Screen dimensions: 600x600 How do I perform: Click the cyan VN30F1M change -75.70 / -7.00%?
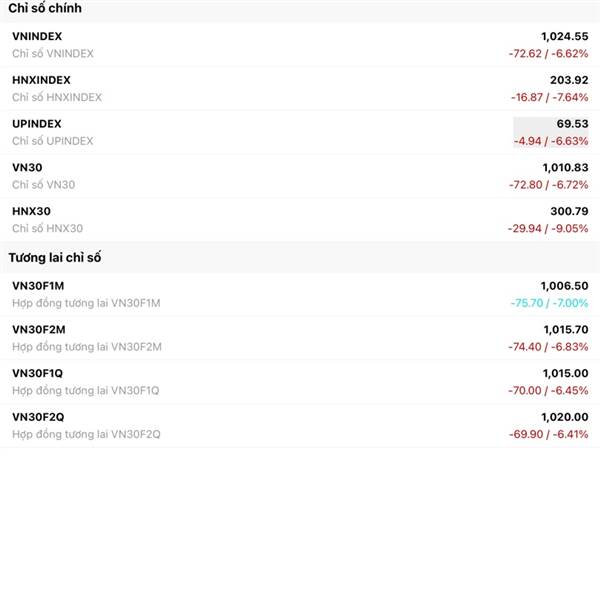point(549,303)
